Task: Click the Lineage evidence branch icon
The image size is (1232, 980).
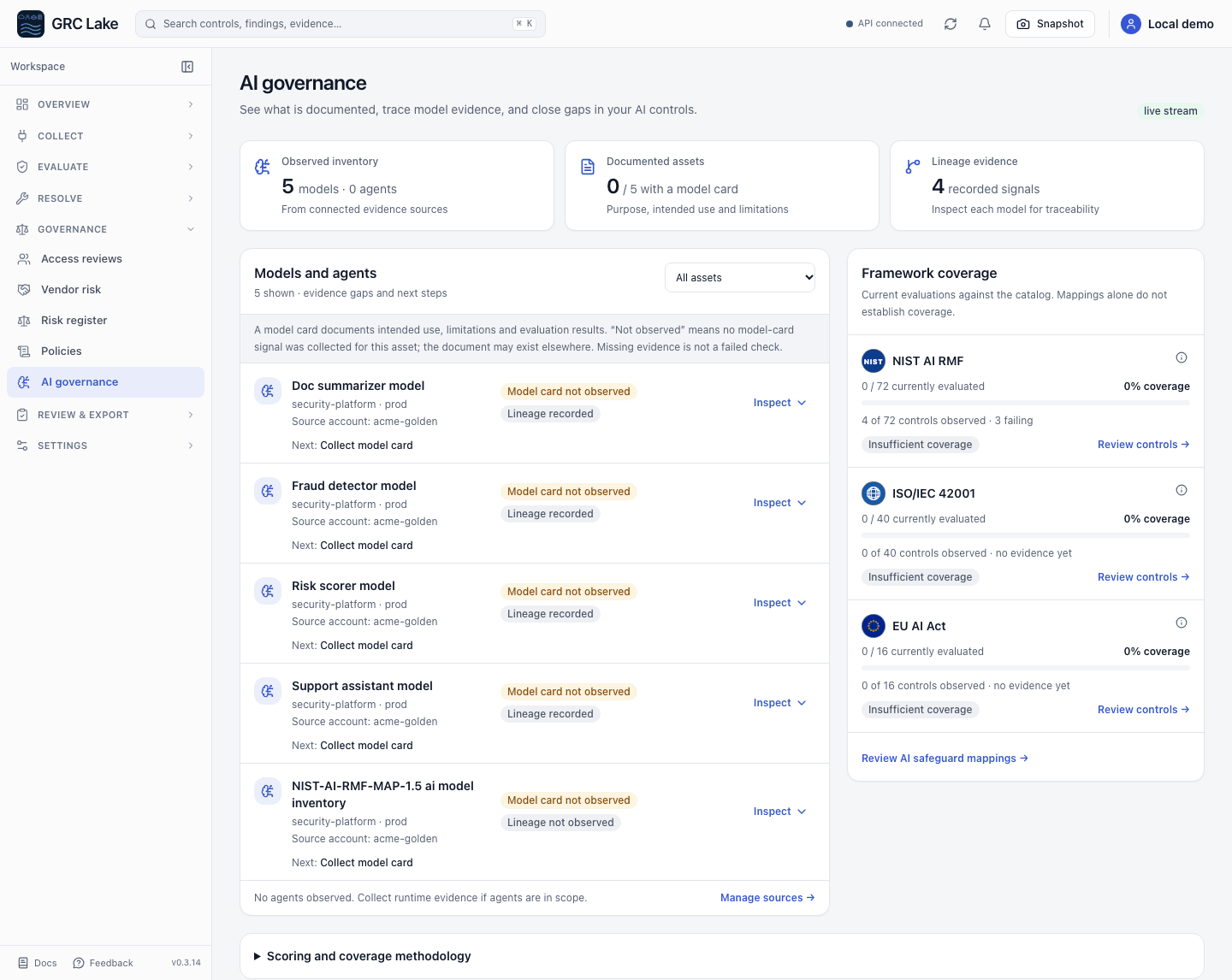Action: pos(913,167)
